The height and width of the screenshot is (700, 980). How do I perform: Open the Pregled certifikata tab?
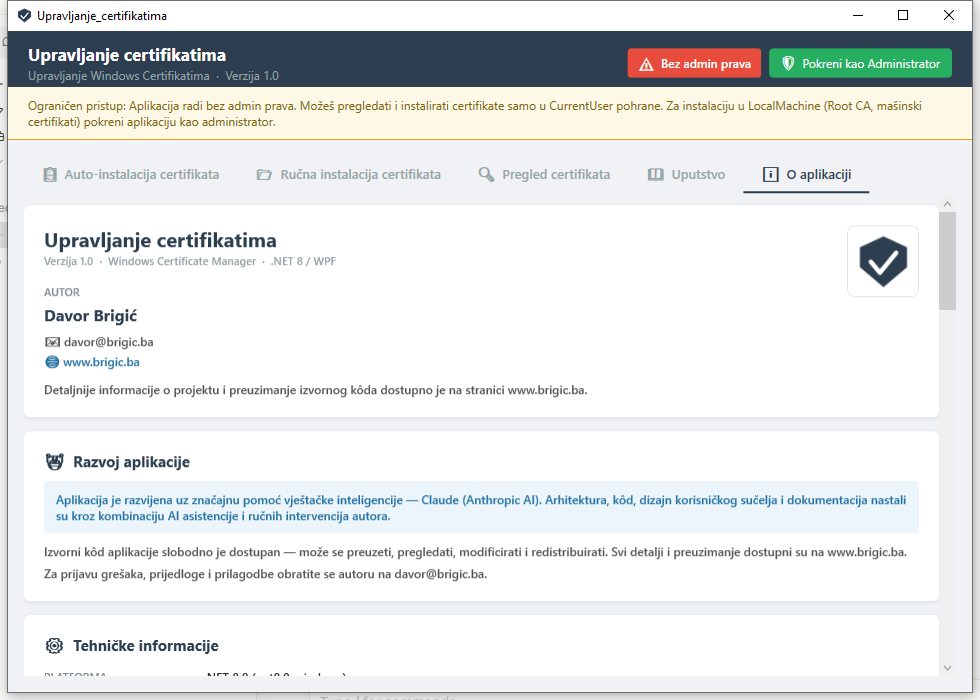pyautogui.click(x=544, y=174)
